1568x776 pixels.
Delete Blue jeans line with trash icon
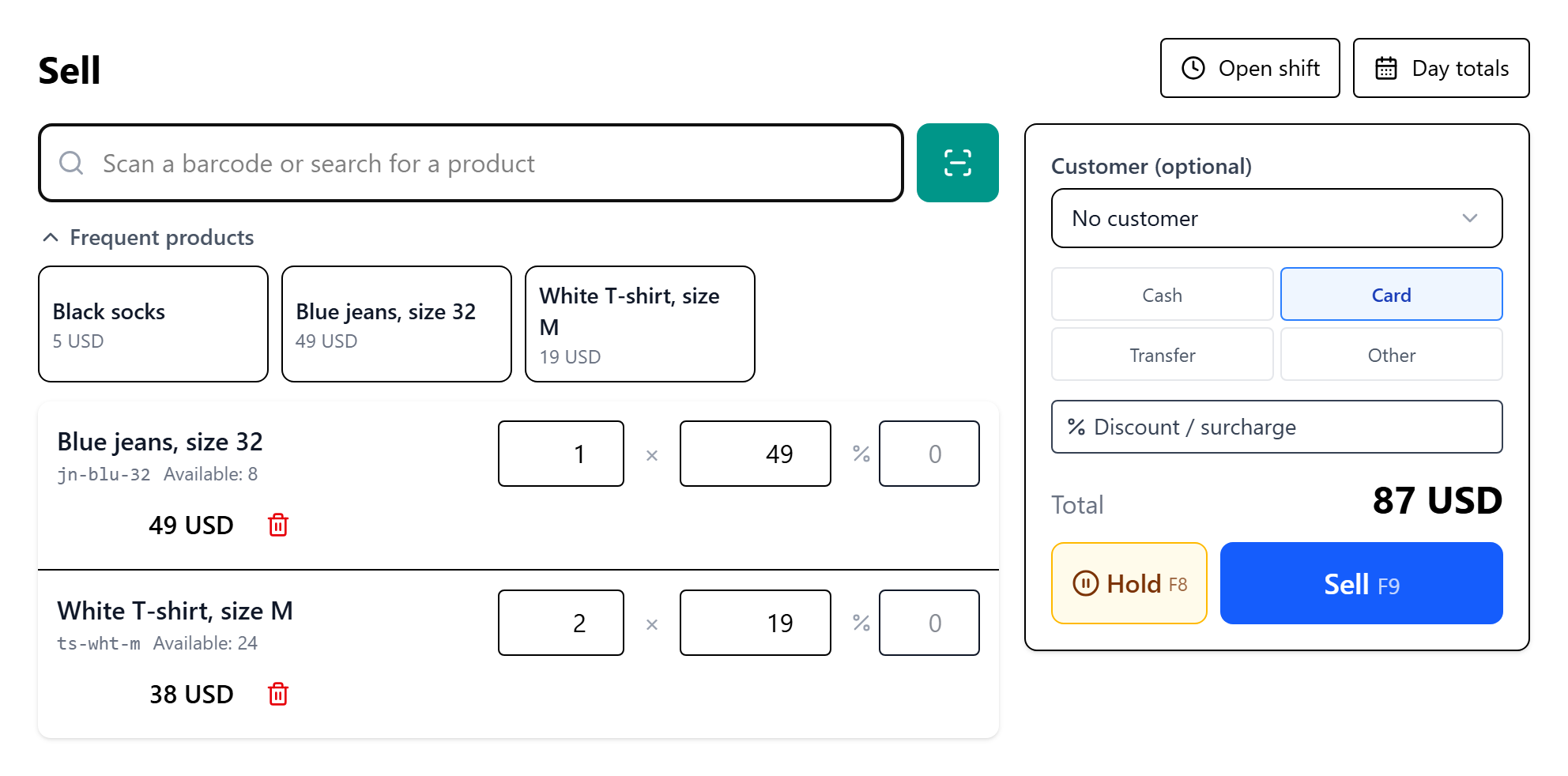point(278,525)
